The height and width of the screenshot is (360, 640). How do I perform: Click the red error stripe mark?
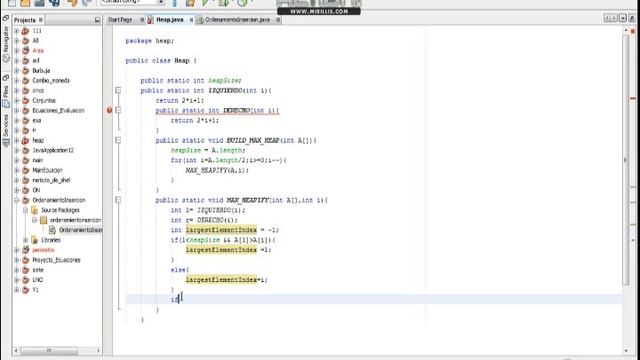(633, 98)
